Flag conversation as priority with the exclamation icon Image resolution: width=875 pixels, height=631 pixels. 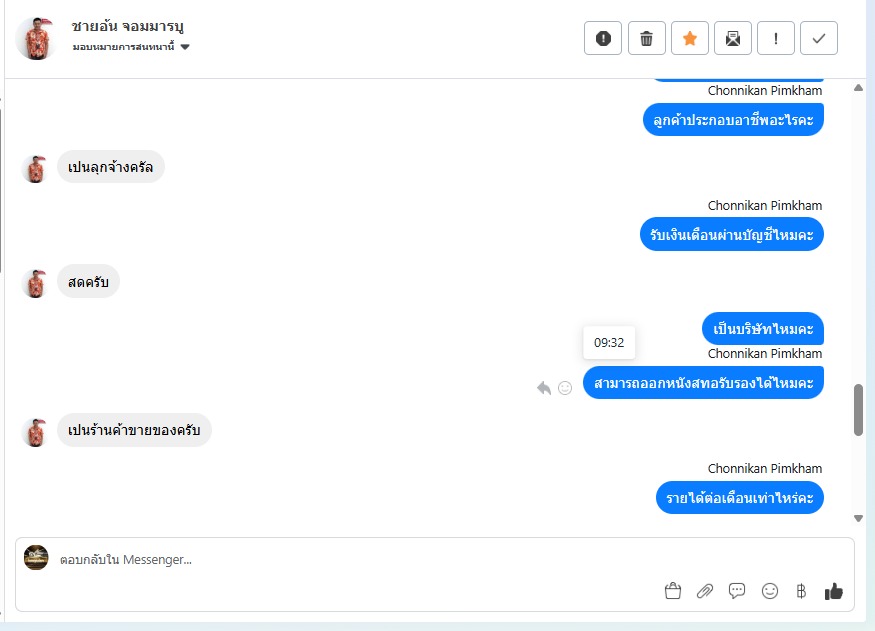coord(776,38)
